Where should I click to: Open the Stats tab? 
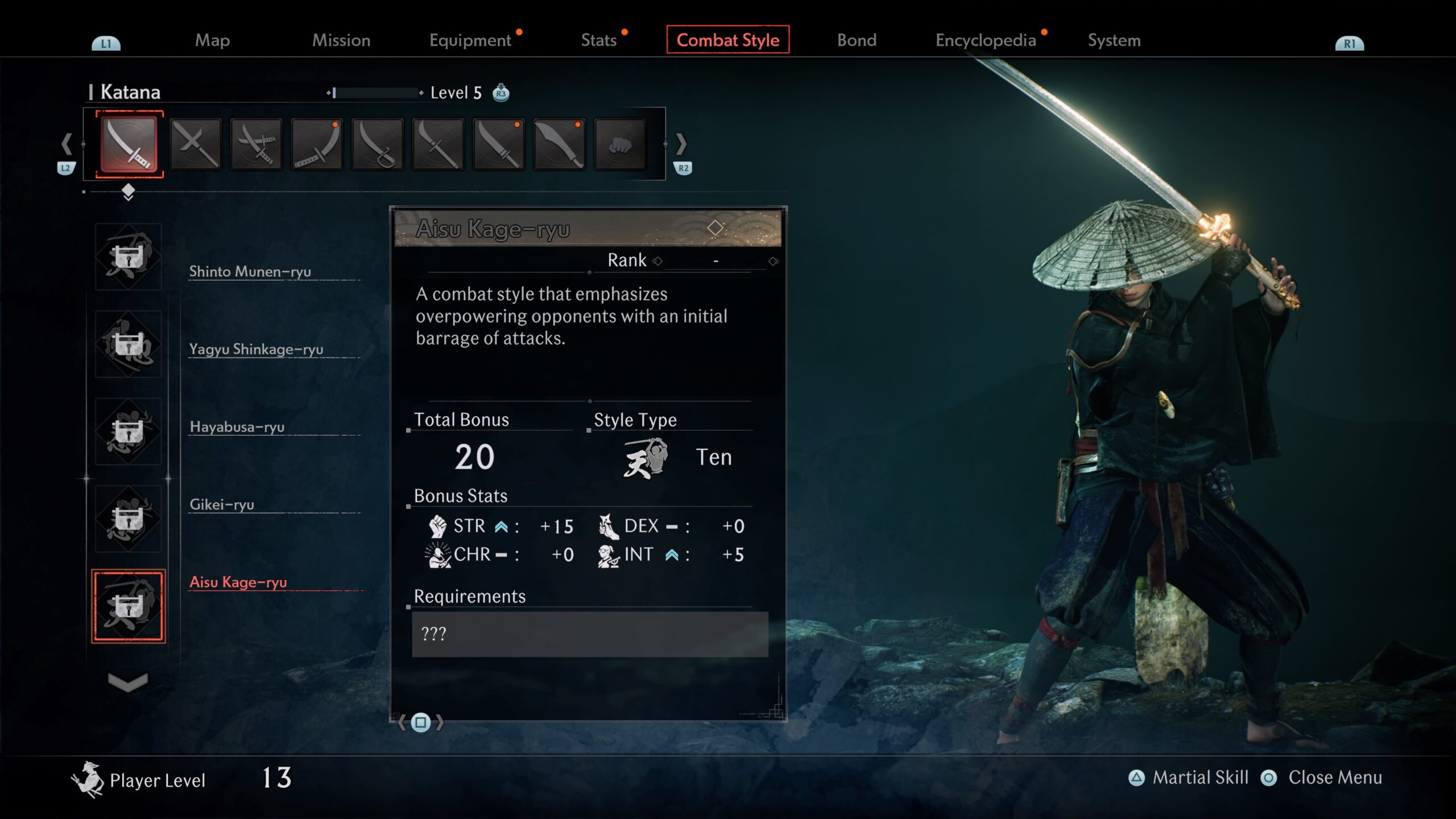tap(598, 40)
